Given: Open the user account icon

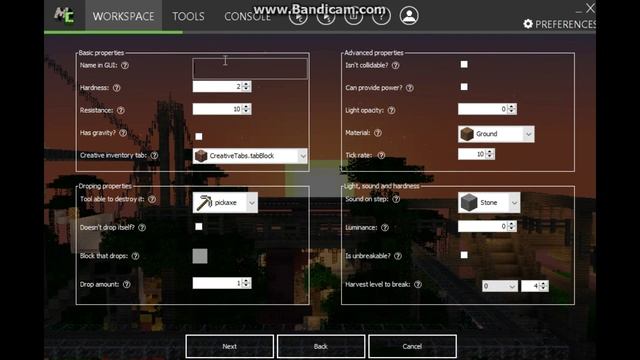Looking at the screenshot, I should pos(409,16).
